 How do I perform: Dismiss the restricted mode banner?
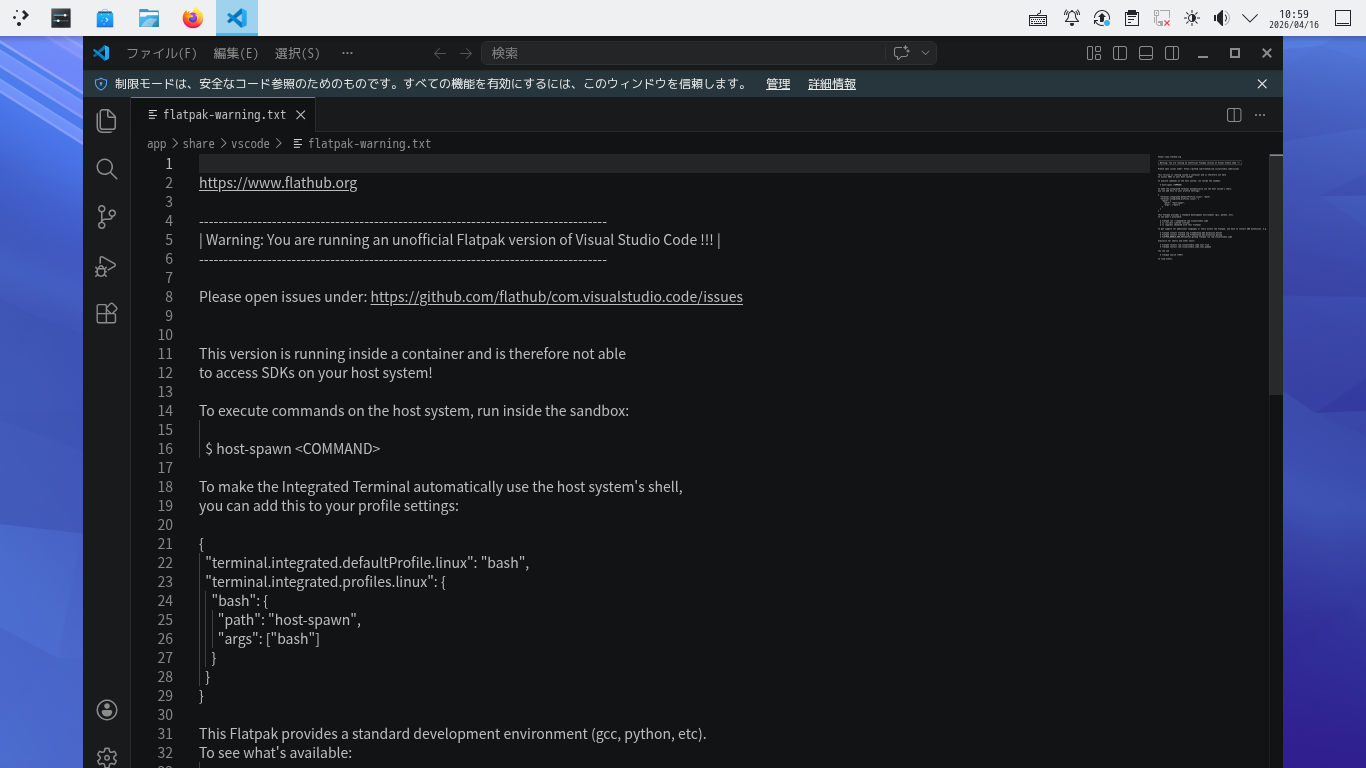(x=1262, y=84)
